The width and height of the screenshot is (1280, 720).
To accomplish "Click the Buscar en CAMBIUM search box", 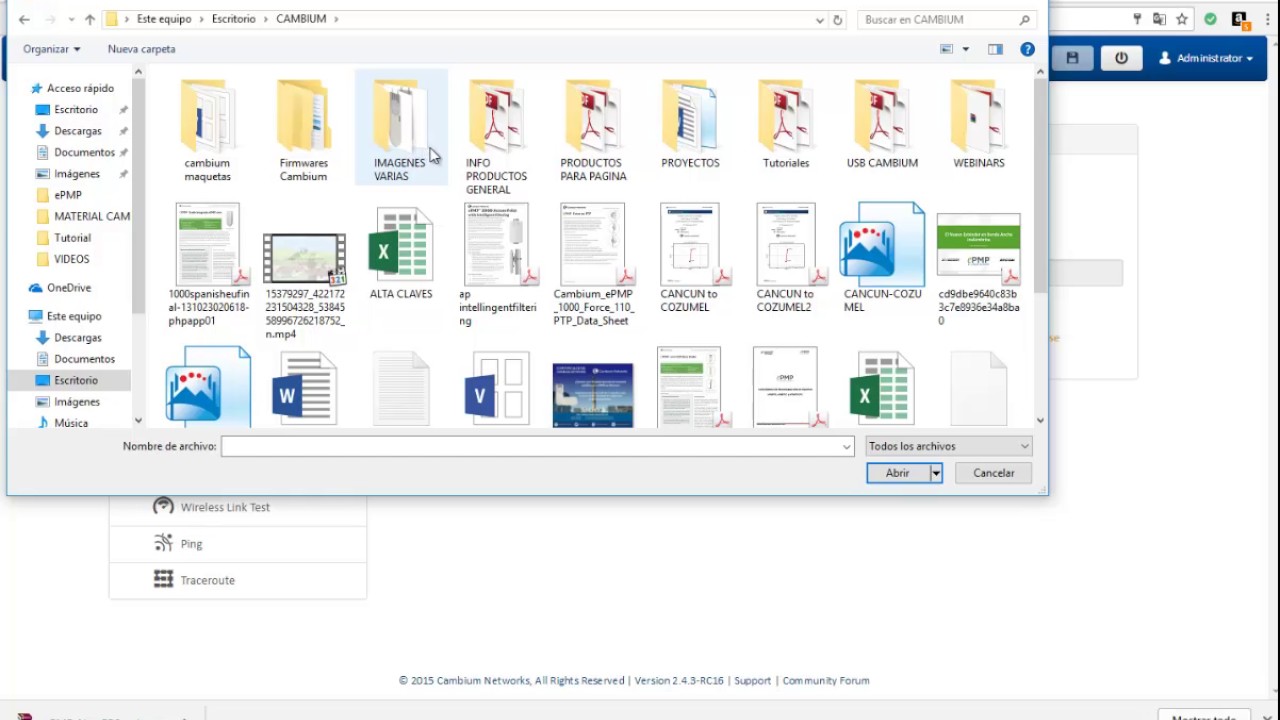I will click(945, 20).
